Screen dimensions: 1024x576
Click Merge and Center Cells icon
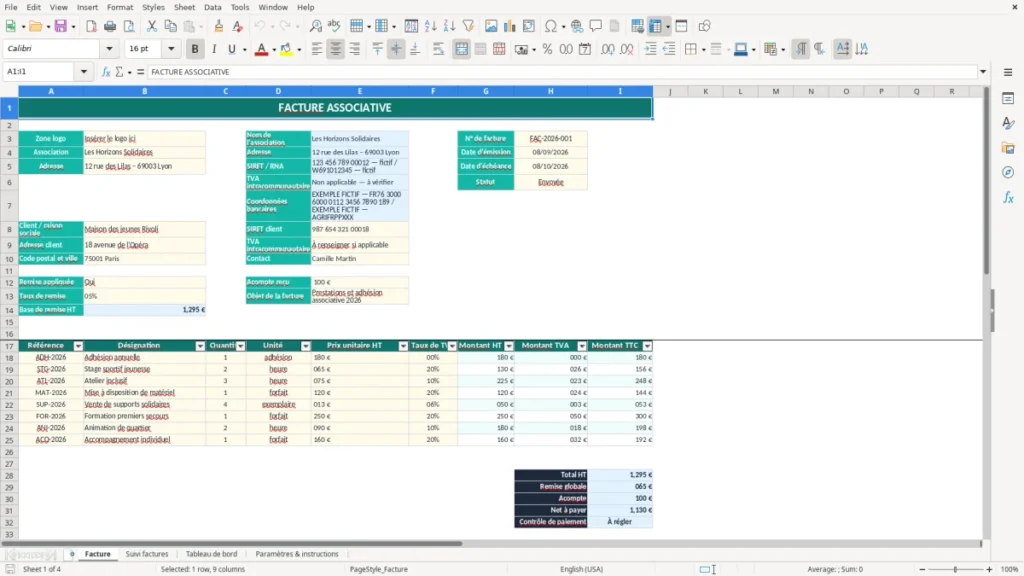tap(461, 49)
